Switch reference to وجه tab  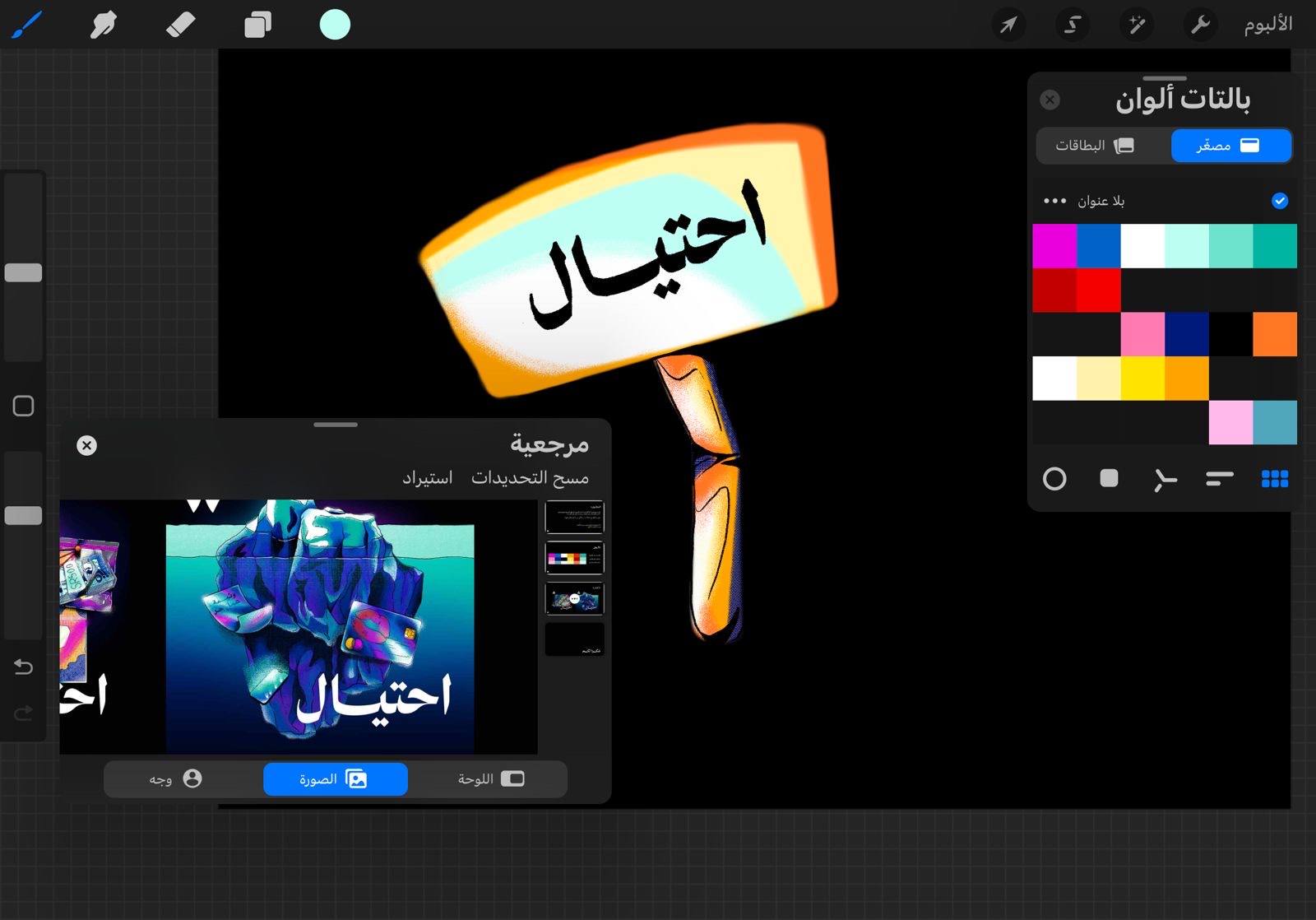176,779
